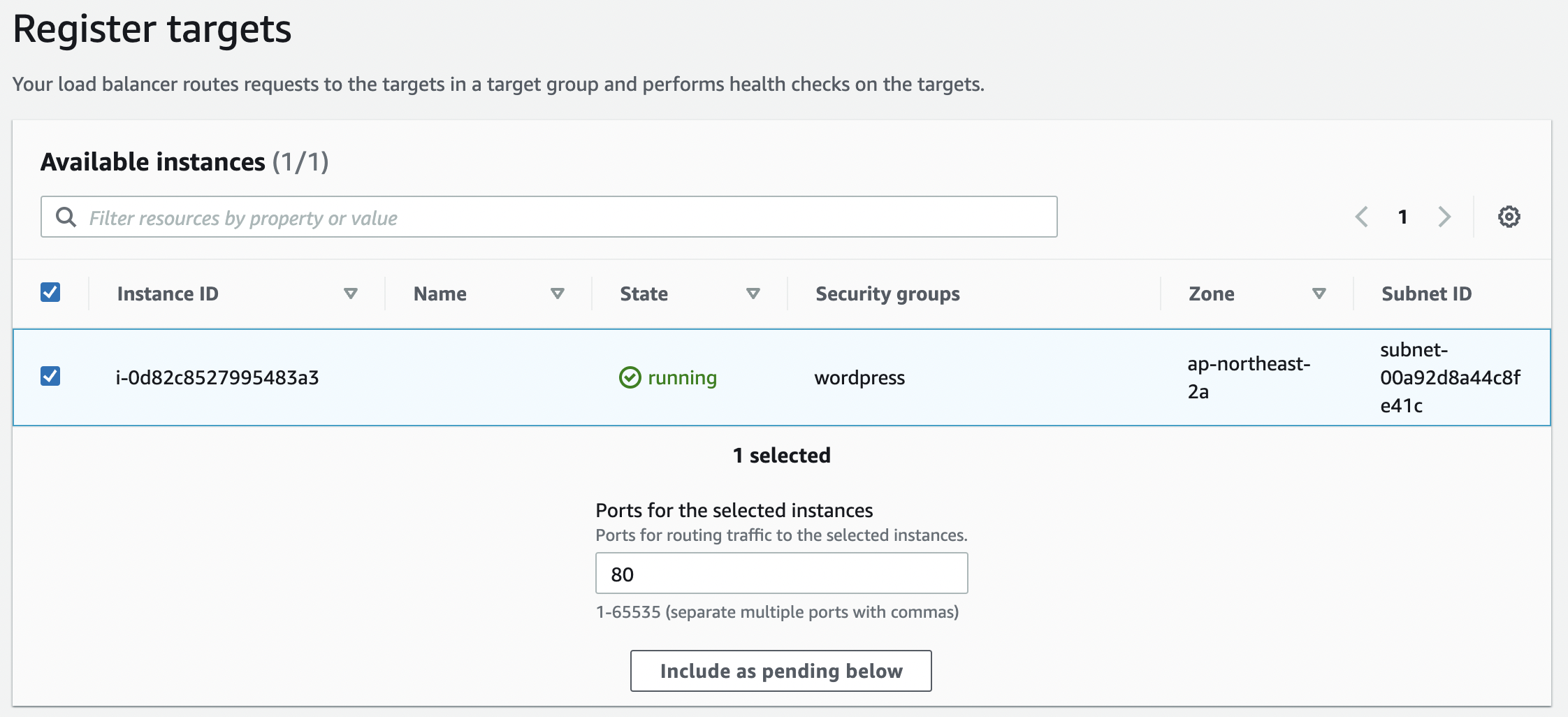Uncheck instance i-0d82c8527995483a3 checkbox
The height and width of the screenshot is (717, 1568).
[x=50, y=376]
